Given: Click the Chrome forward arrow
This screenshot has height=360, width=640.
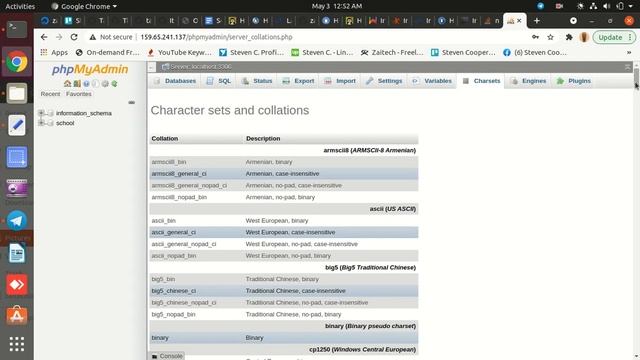Looking at the screenshot, I should coord(59,37).
